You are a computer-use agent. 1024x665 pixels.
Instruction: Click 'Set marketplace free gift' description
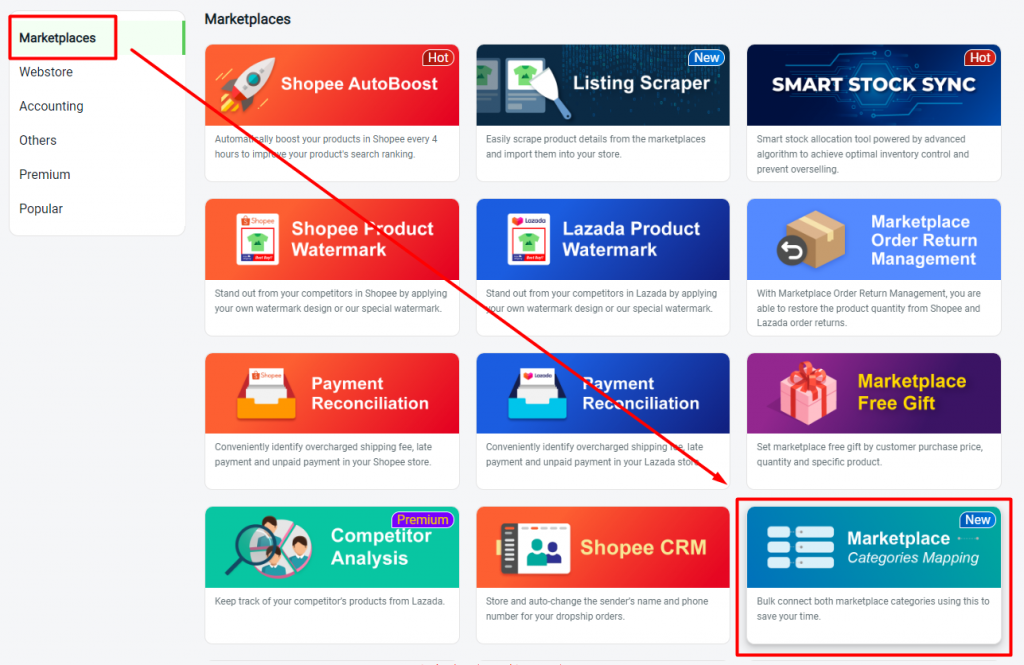tap(869, 454)
